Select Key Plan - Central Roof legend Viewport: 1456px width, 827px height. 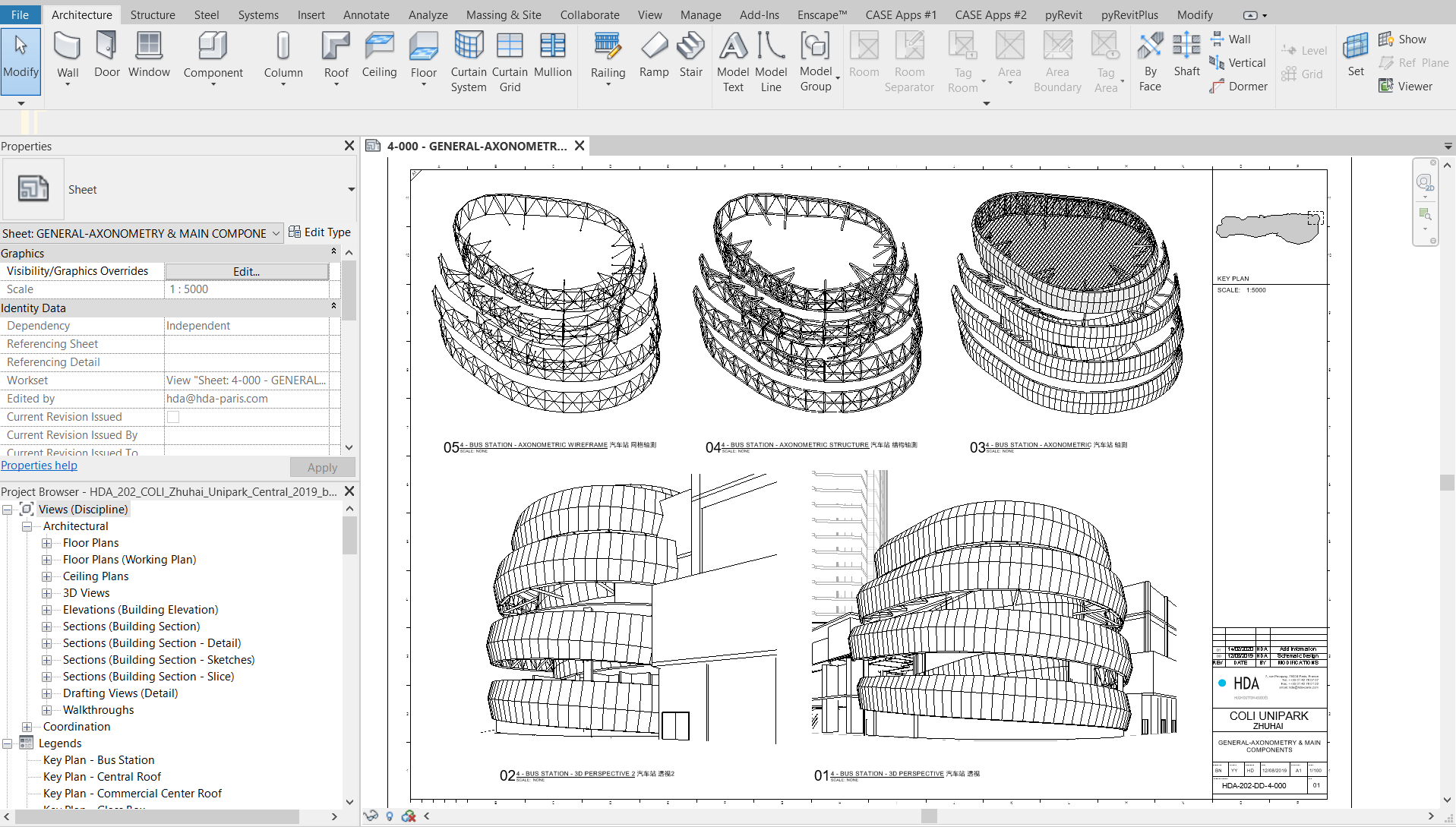click(x=102, y=777)
